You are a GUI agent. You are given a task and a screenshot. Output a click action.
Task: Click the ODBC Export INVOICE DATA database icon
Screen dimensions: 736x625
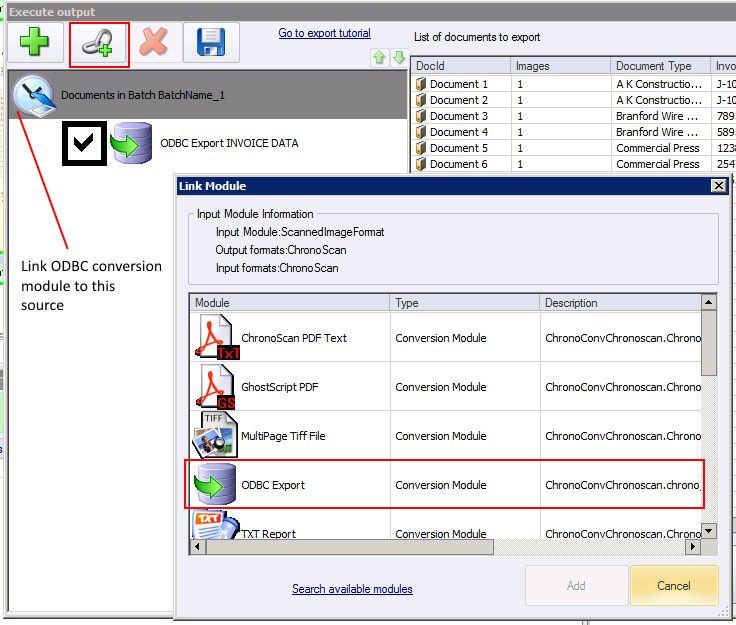(x=131, y=143)
